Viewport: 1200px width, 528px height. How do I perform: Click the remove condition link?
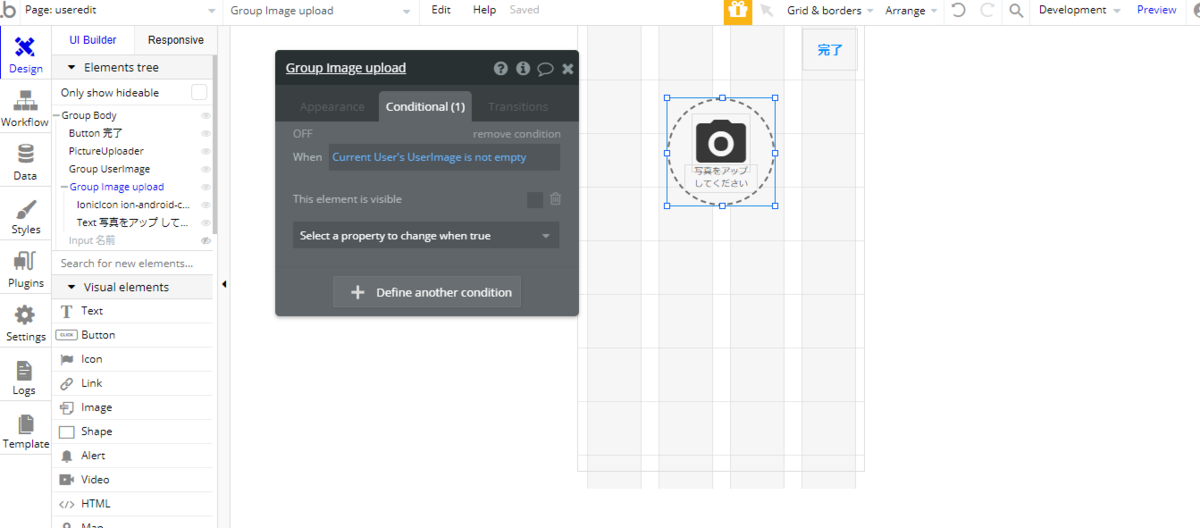(517, 134)
